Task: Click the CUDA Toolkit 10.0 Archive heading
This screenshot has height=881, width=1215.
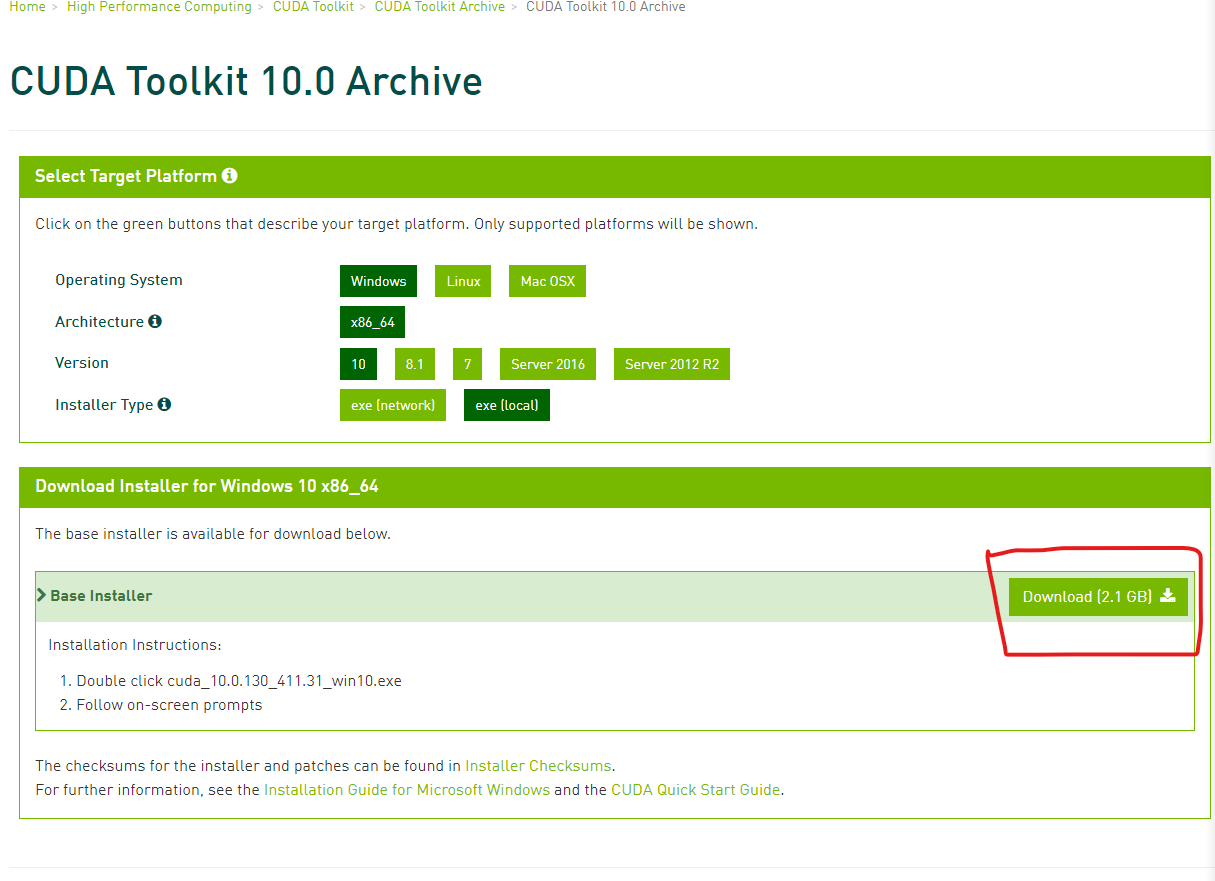Action: click(246, 81)
